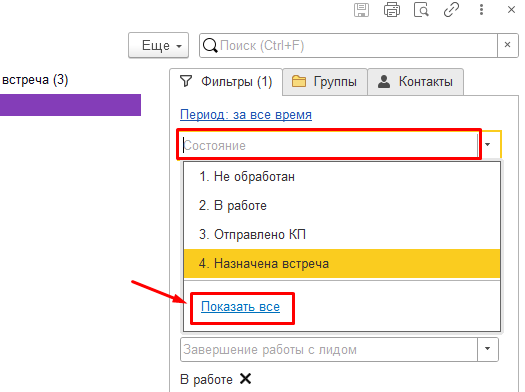Copy link via chain icon
Viewport: 525px width, 392px height.
[x=451, y=10]
